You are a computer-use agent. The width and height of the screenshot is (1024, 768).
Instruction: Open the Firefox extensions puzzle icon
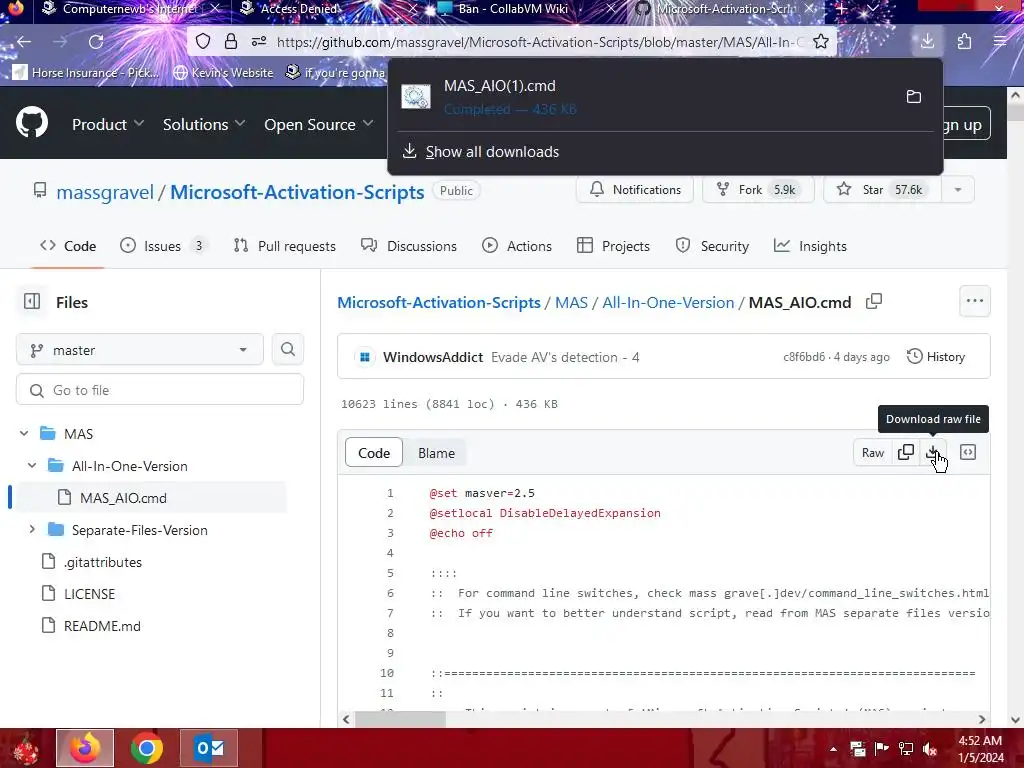(x=965, y=42)
